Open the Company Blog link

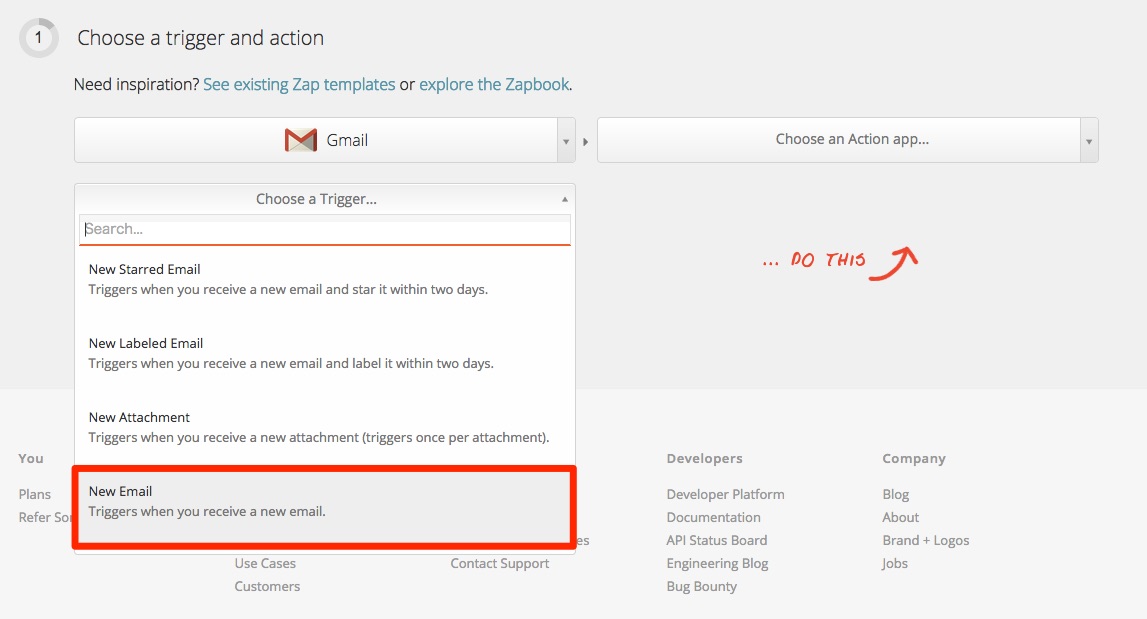pos(895,495)
